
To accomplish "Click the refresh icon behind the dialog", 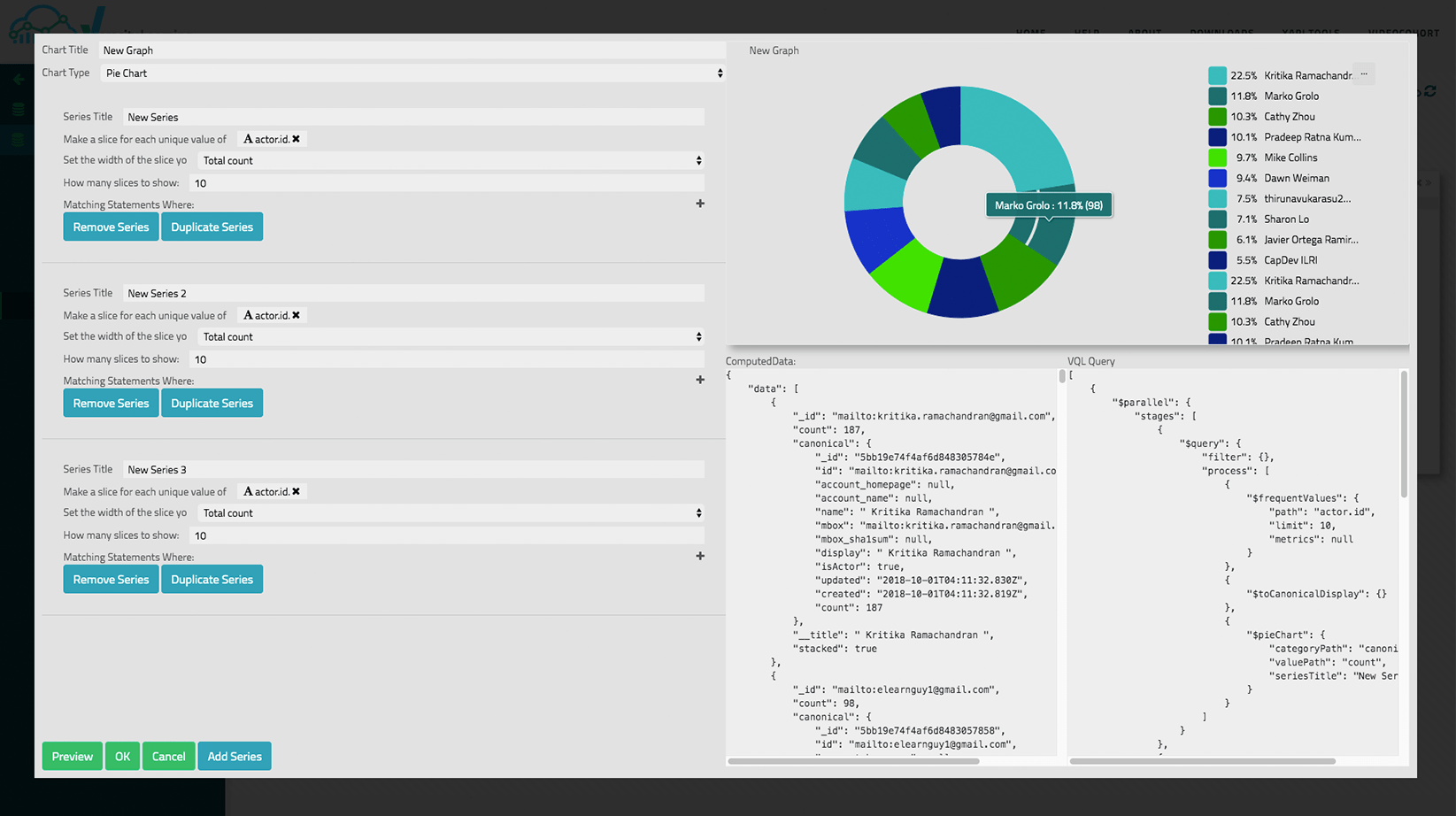I will [1430, 91].
